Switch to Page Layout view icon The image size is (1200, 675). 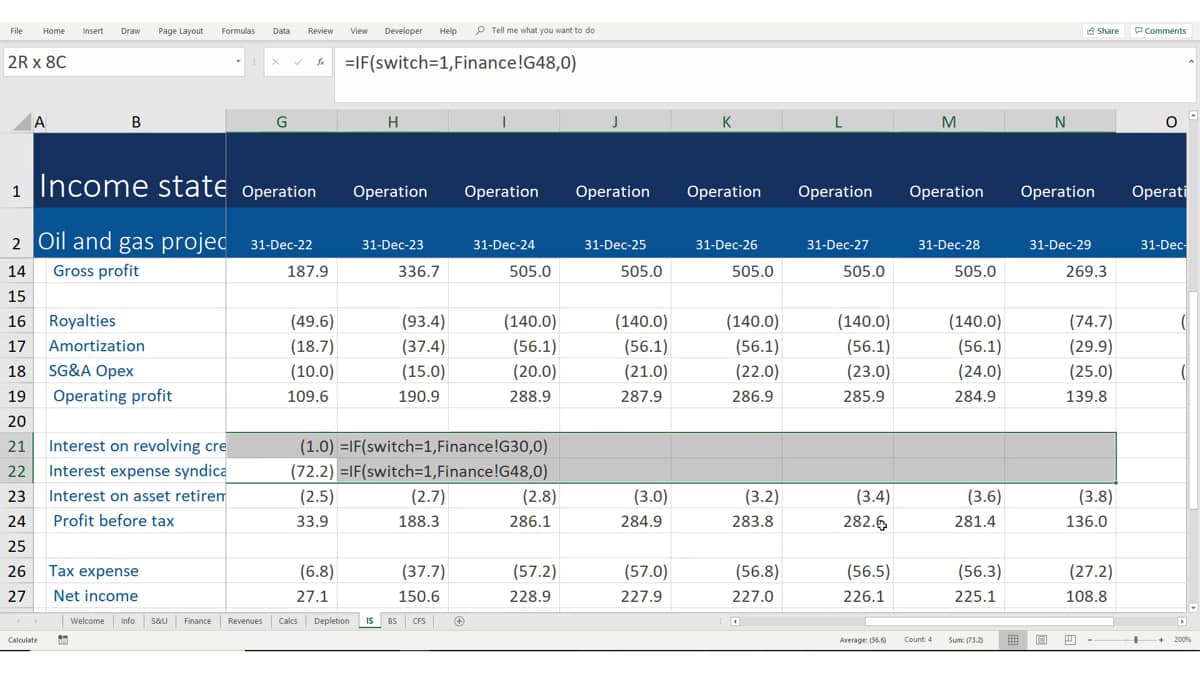coord(1041,640)
